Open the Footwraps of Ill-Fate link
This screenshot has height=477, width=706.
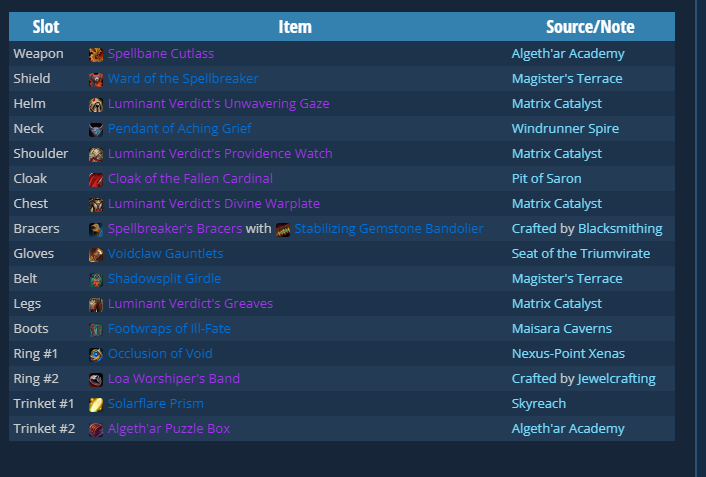(169, 328)
